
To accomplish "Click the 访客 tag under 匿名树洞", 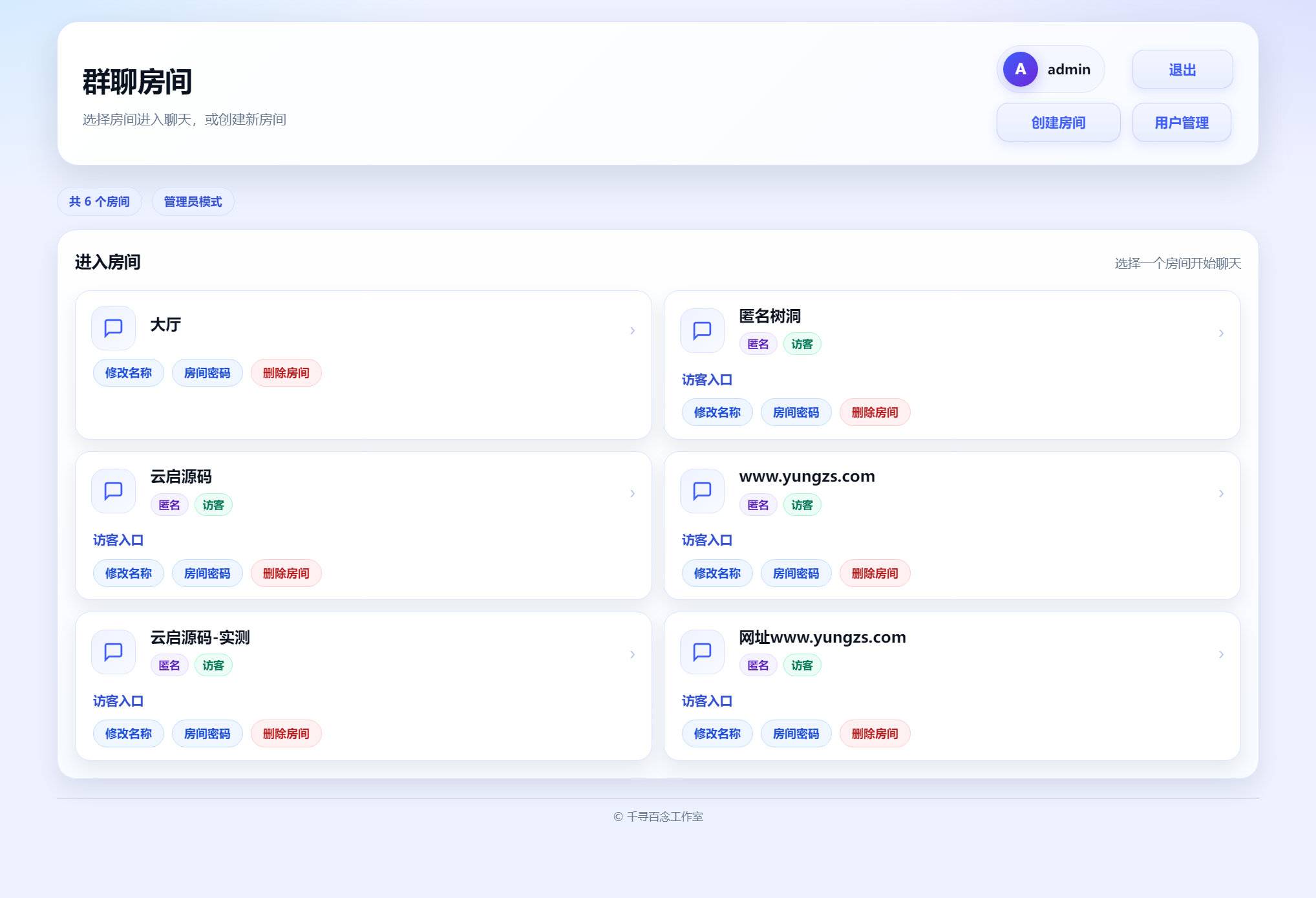I will (x=802, y=344).
